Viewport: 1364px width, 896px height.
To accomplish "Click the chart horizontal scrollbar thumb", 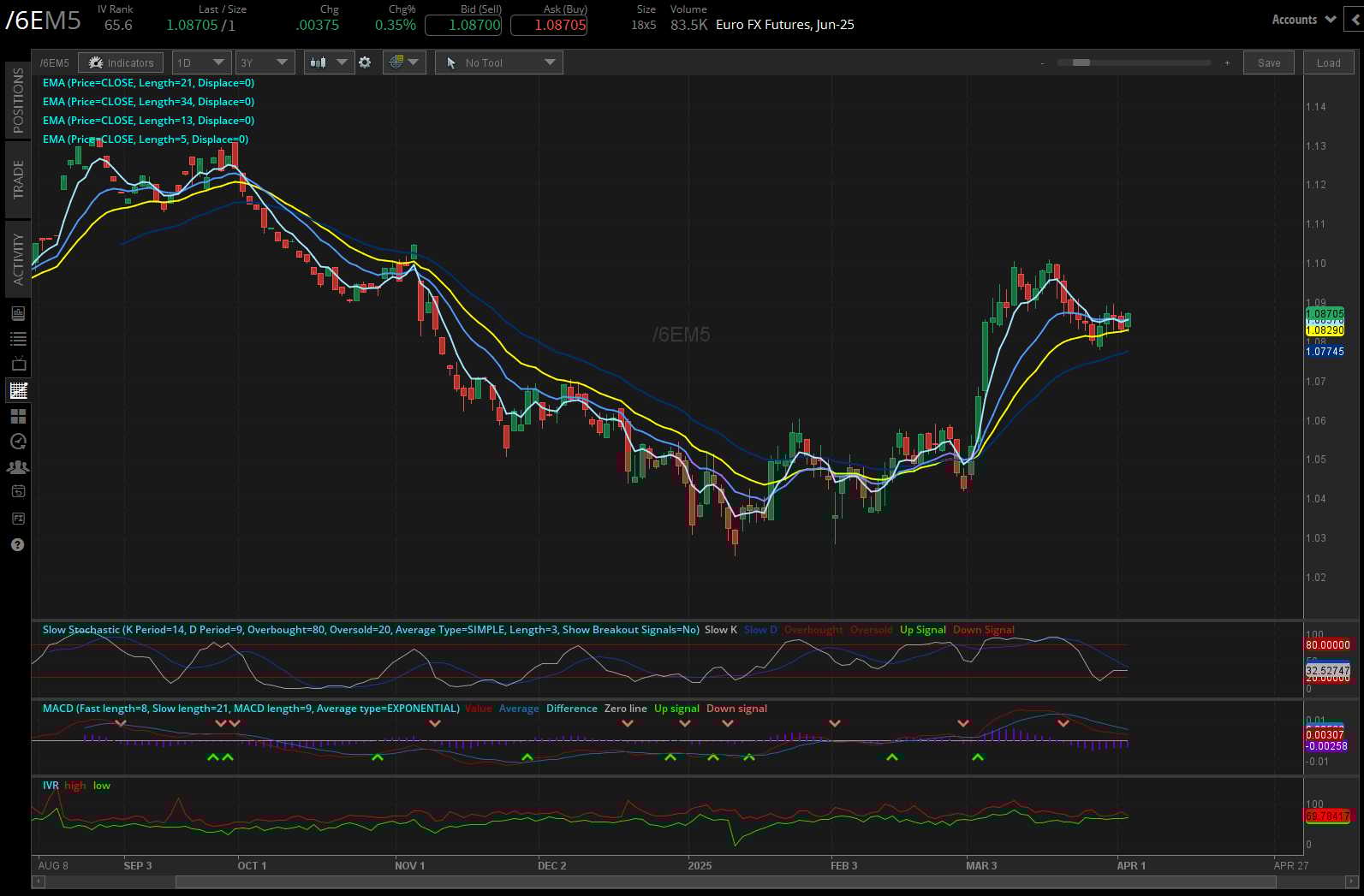I will pos(726,881).
